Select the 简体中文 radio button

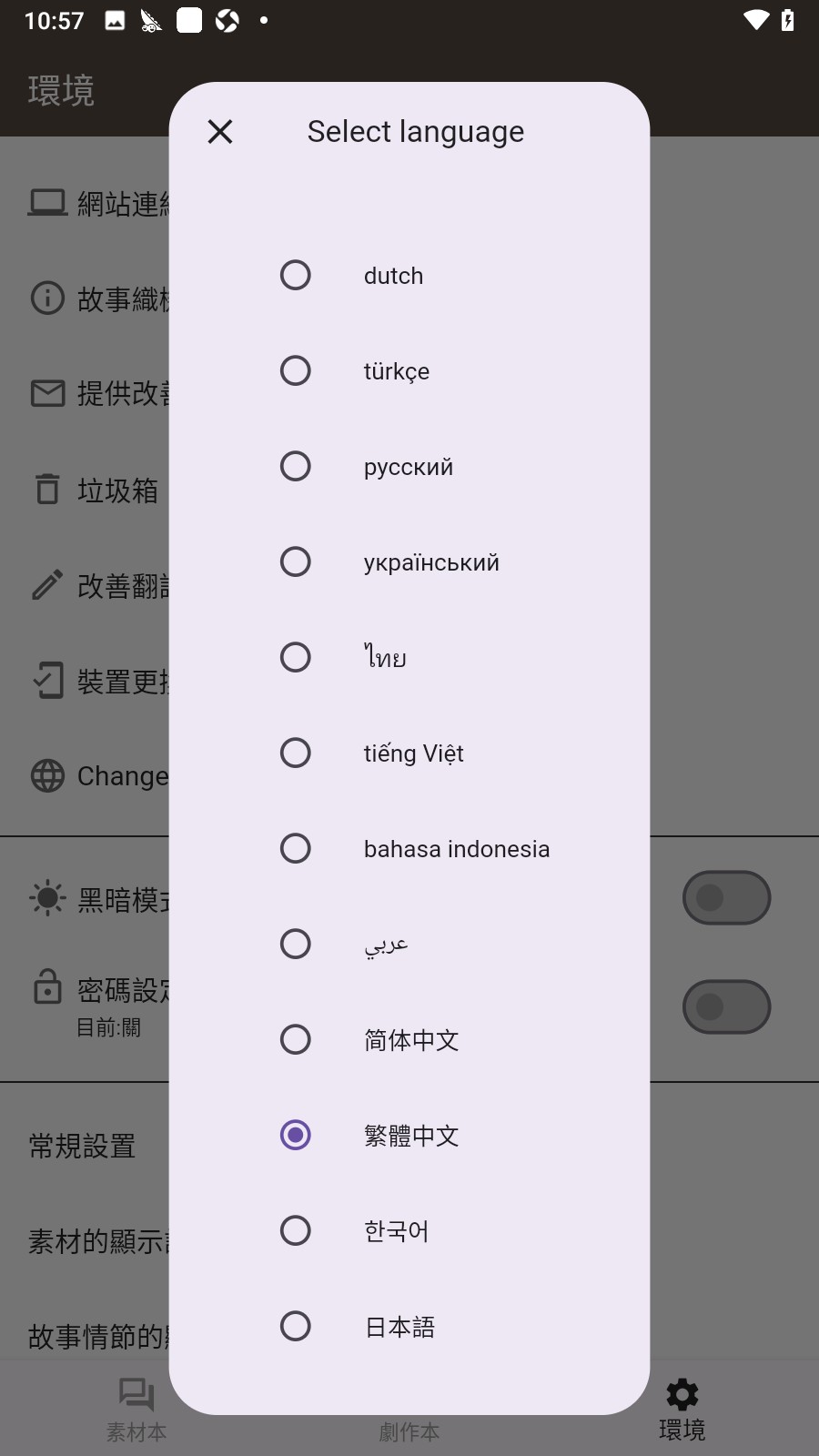[295, 1039]
